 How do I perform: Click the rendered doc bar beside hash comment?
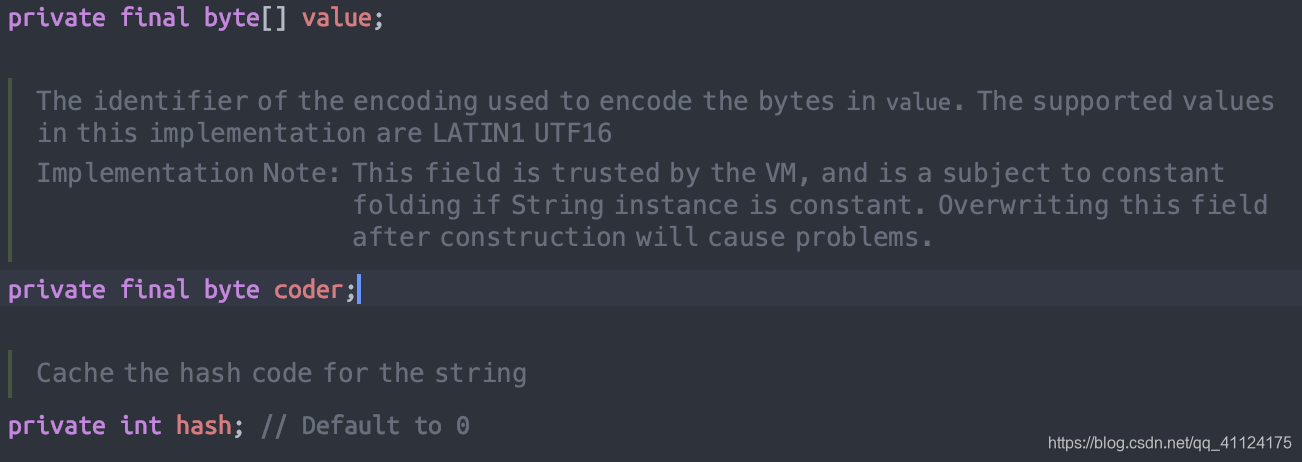click(10, 373)
